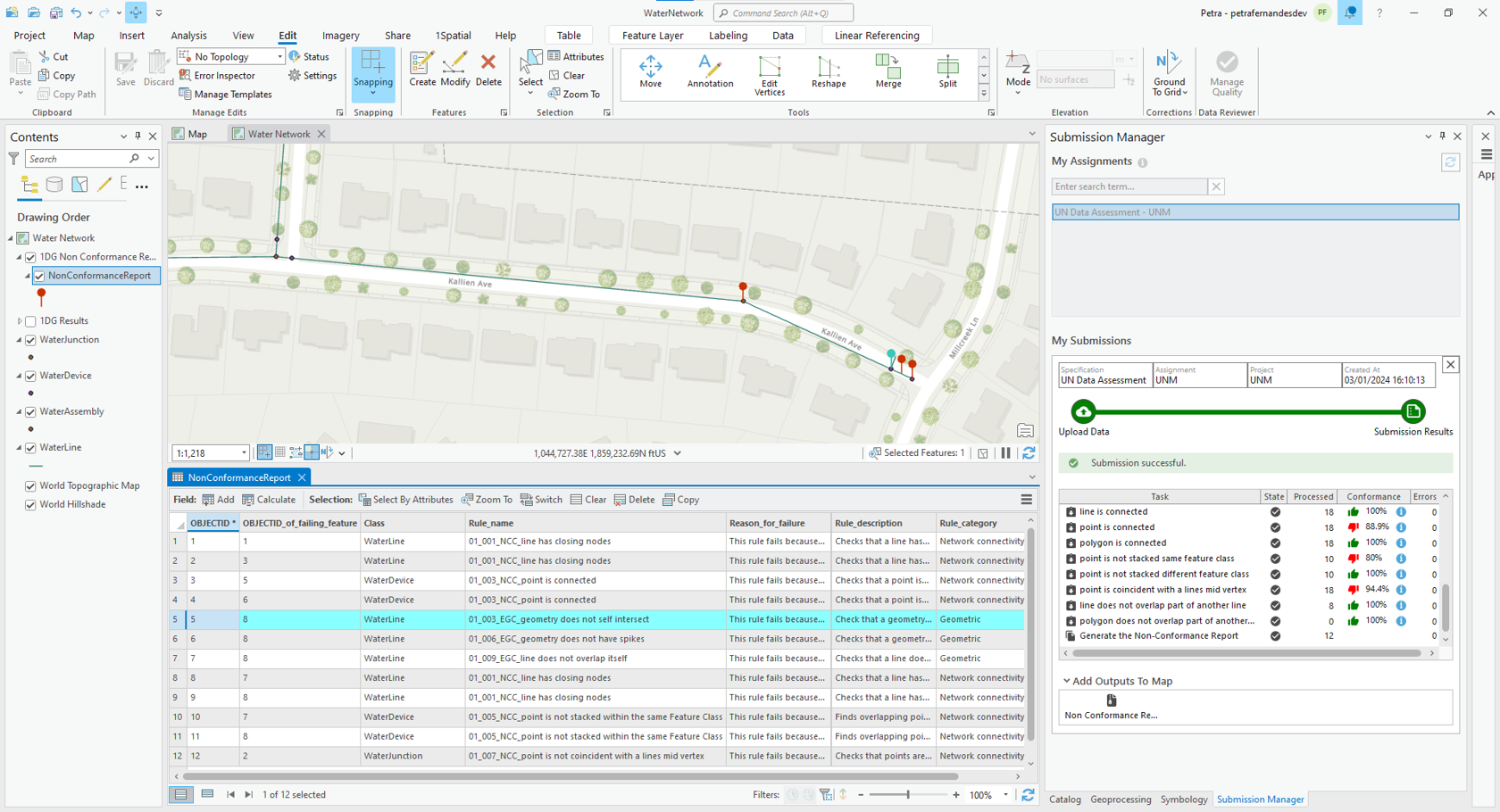The image size is (1500, 812).
Task: Uncheck the World Hillshade layer
Action: 31,505
